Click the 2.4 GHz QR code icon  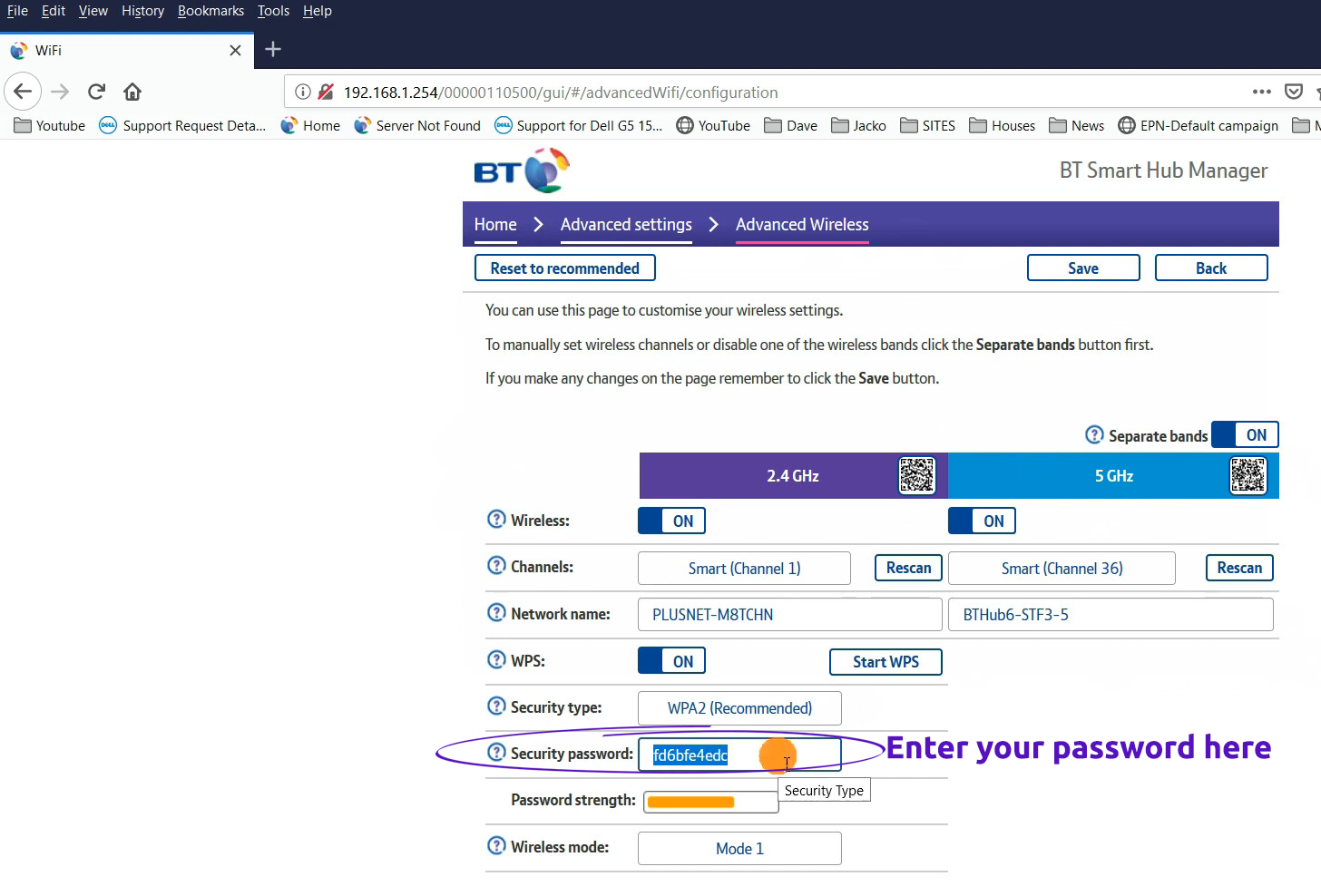click(x=916, y=475)
